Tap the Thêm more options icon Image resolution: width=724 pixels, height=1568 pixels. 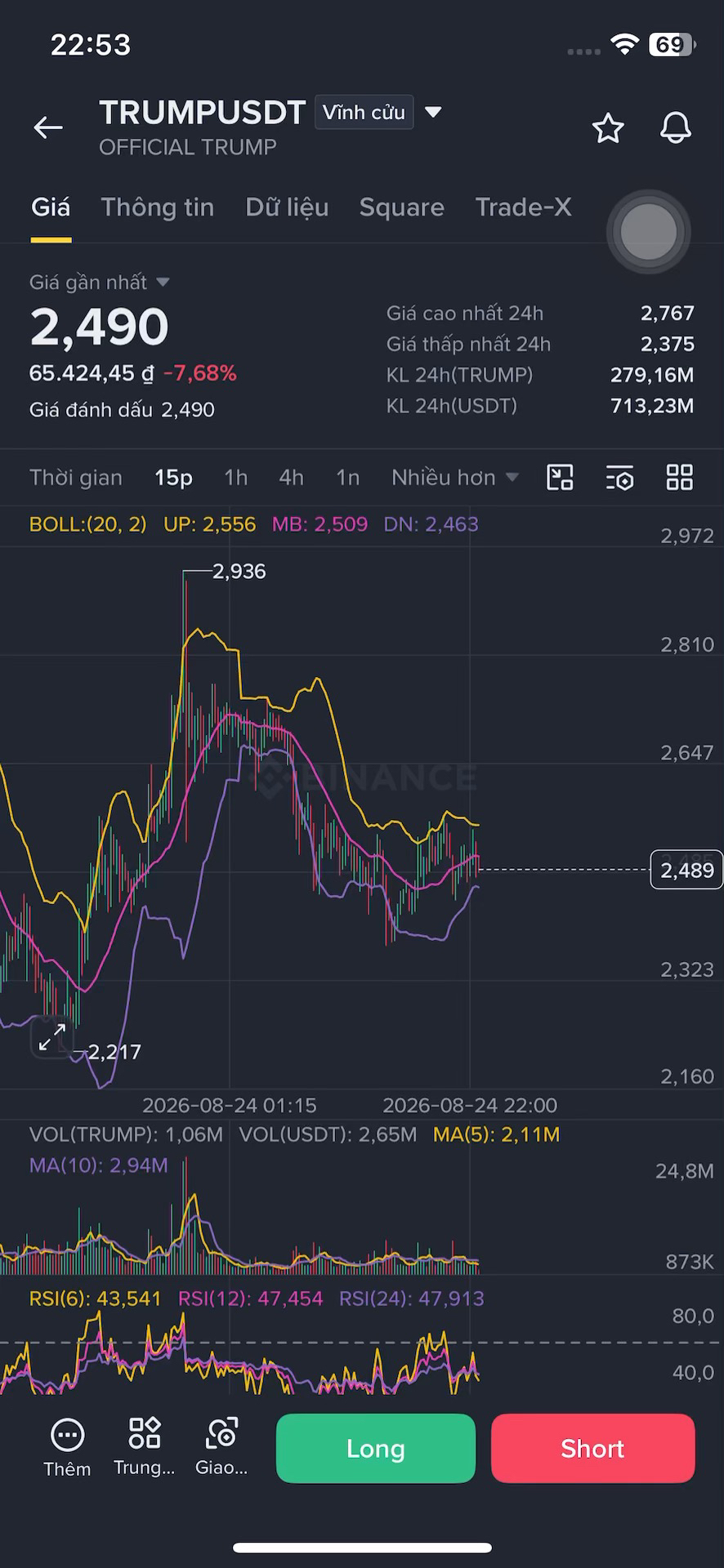67,1449
